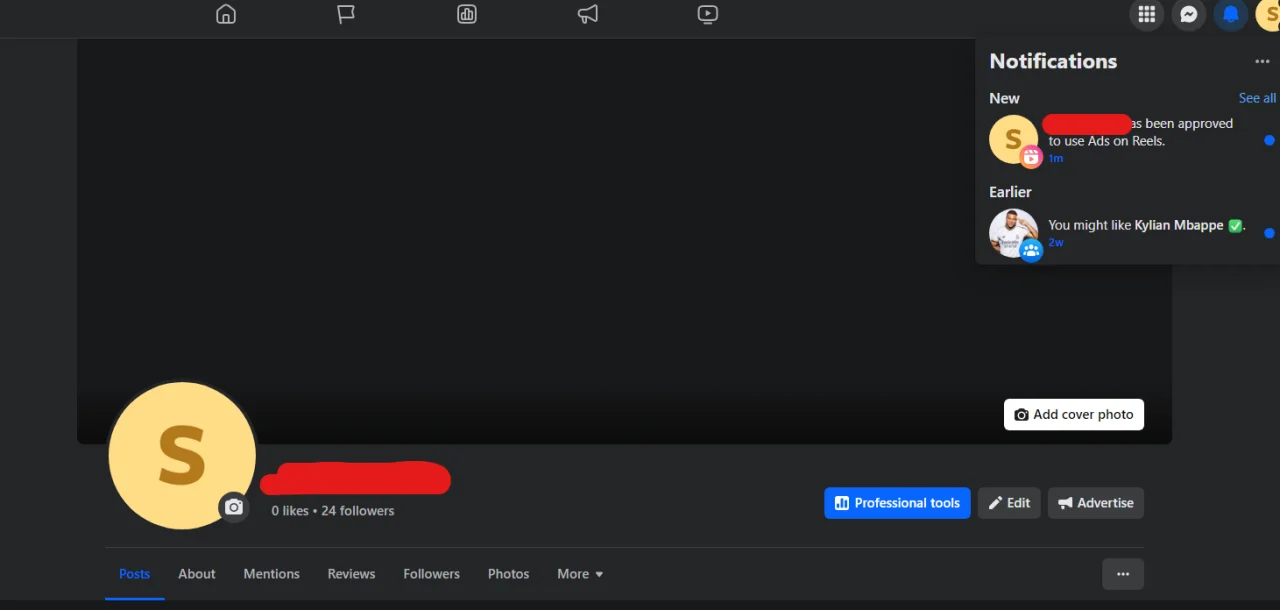Switch to the About tab
The width and height of the screenshot is (1280, 610).
[x=197, y=574]
